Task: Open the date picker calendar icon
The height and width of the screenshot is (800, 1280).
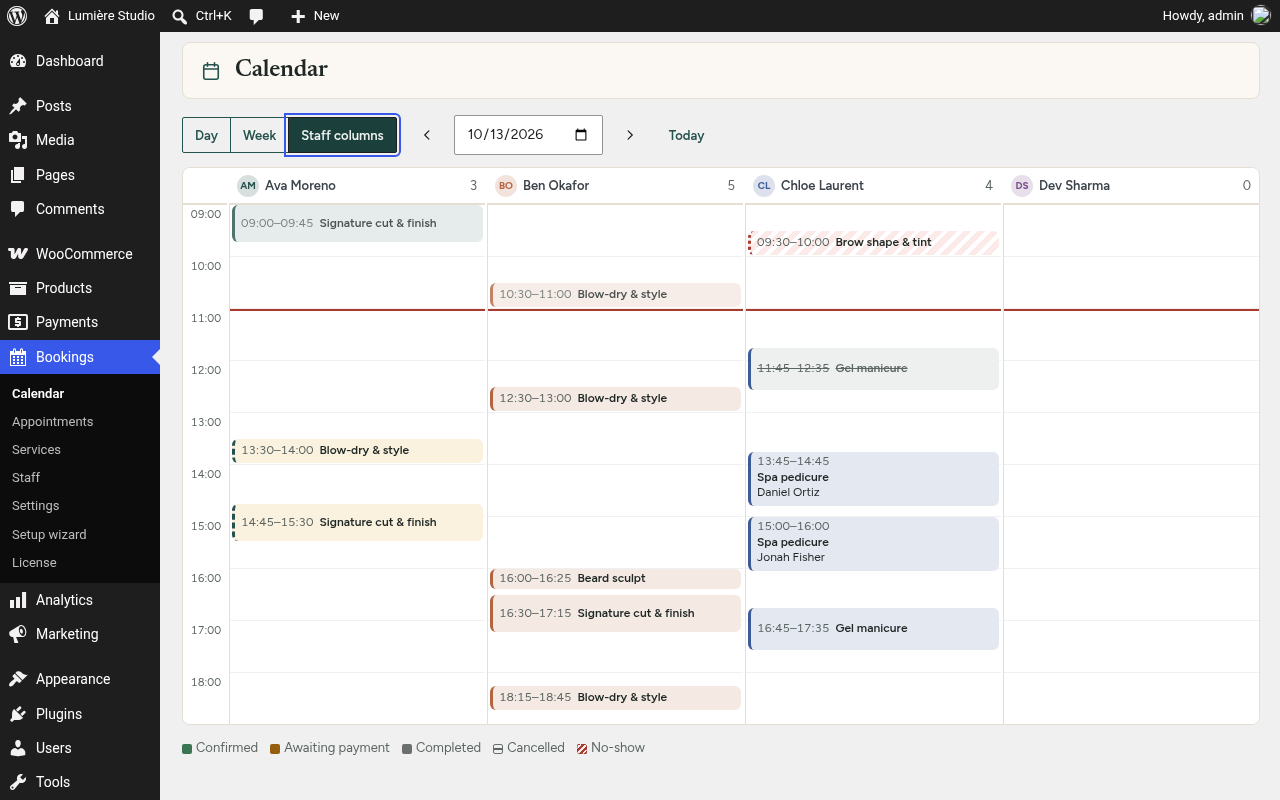Action: pyautogui.click(x=581, y=135)
